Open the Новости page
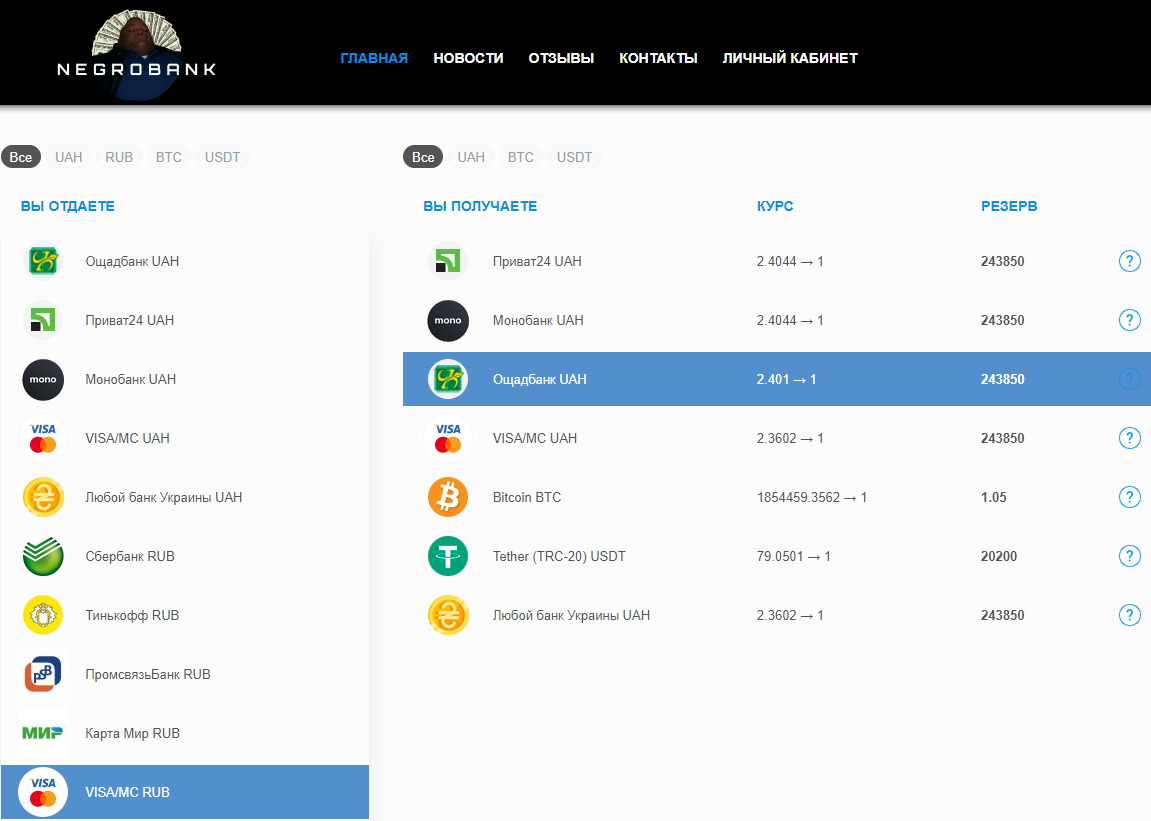Image resolution: width=1151 pixels, height=821 pixels. pyautogui.click(x=468, y=58)
